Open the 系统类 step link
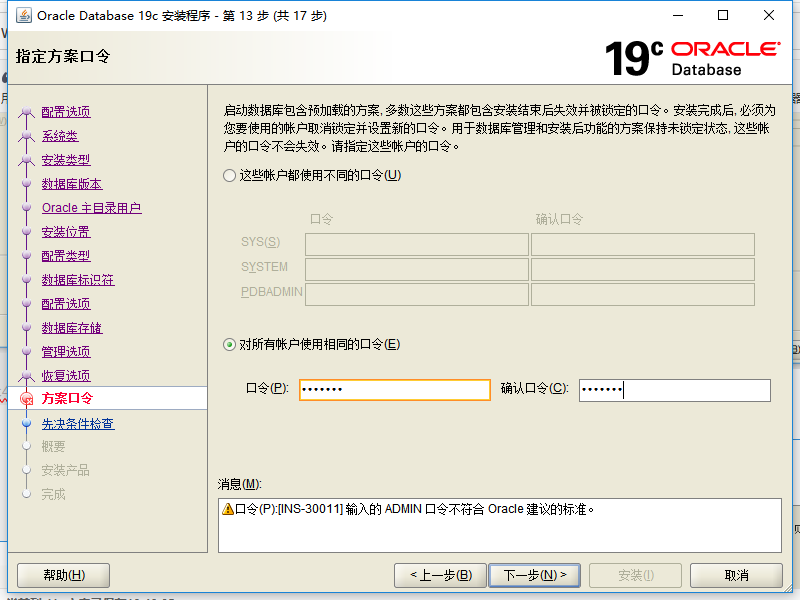 tap(60, 136)
